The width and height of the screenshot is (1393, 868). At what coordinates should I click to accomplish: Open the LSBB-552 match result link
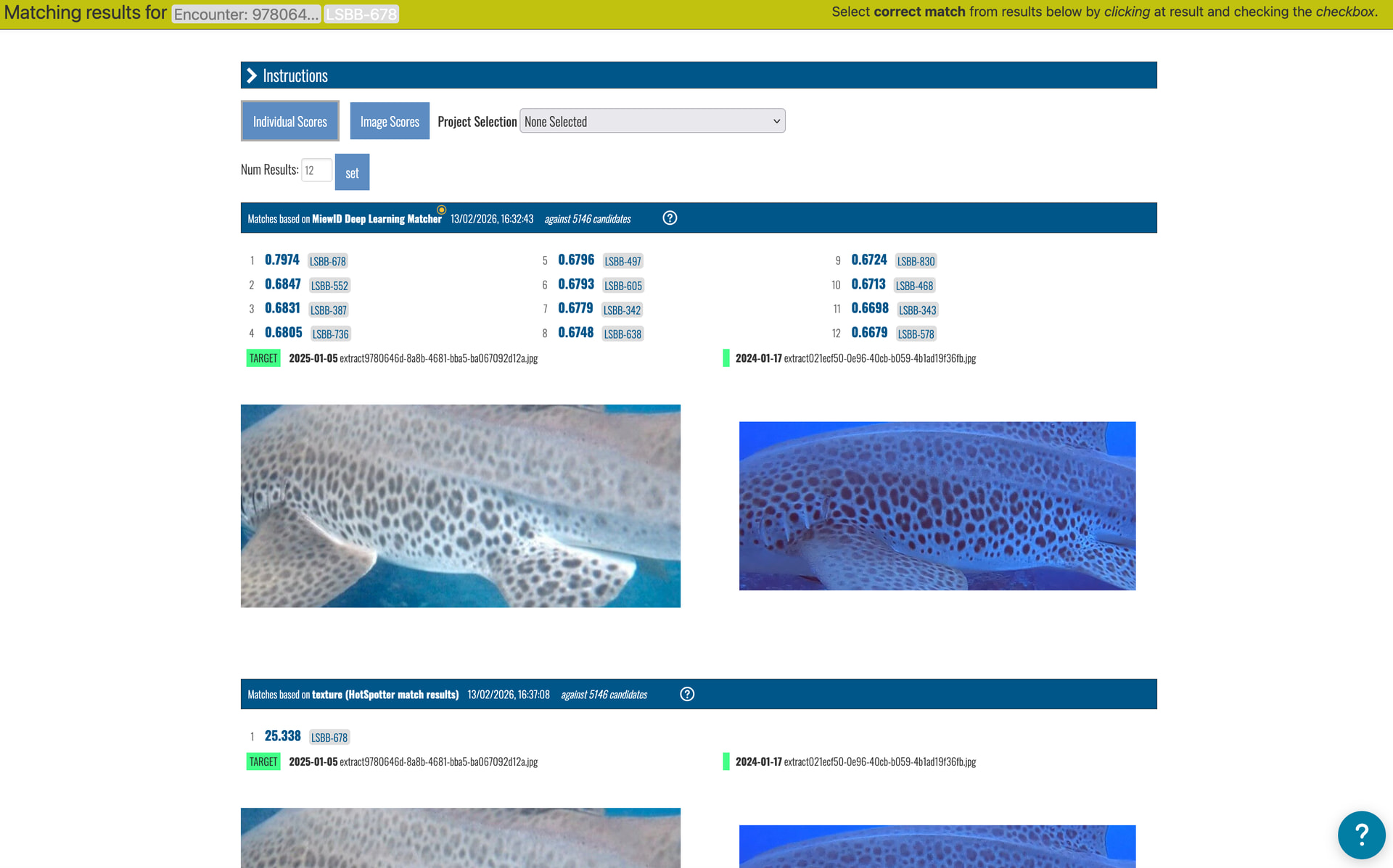pos(329,286)
